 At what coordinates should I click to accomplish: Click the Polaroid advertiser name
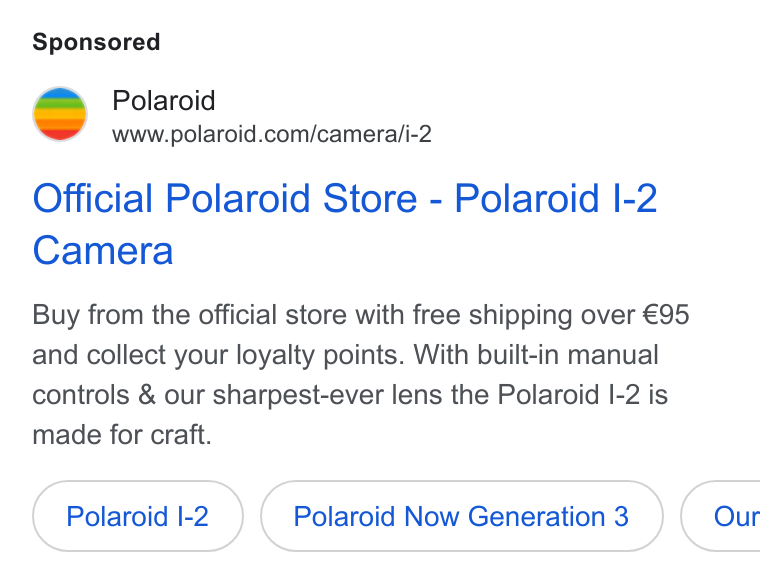[163, 101]
